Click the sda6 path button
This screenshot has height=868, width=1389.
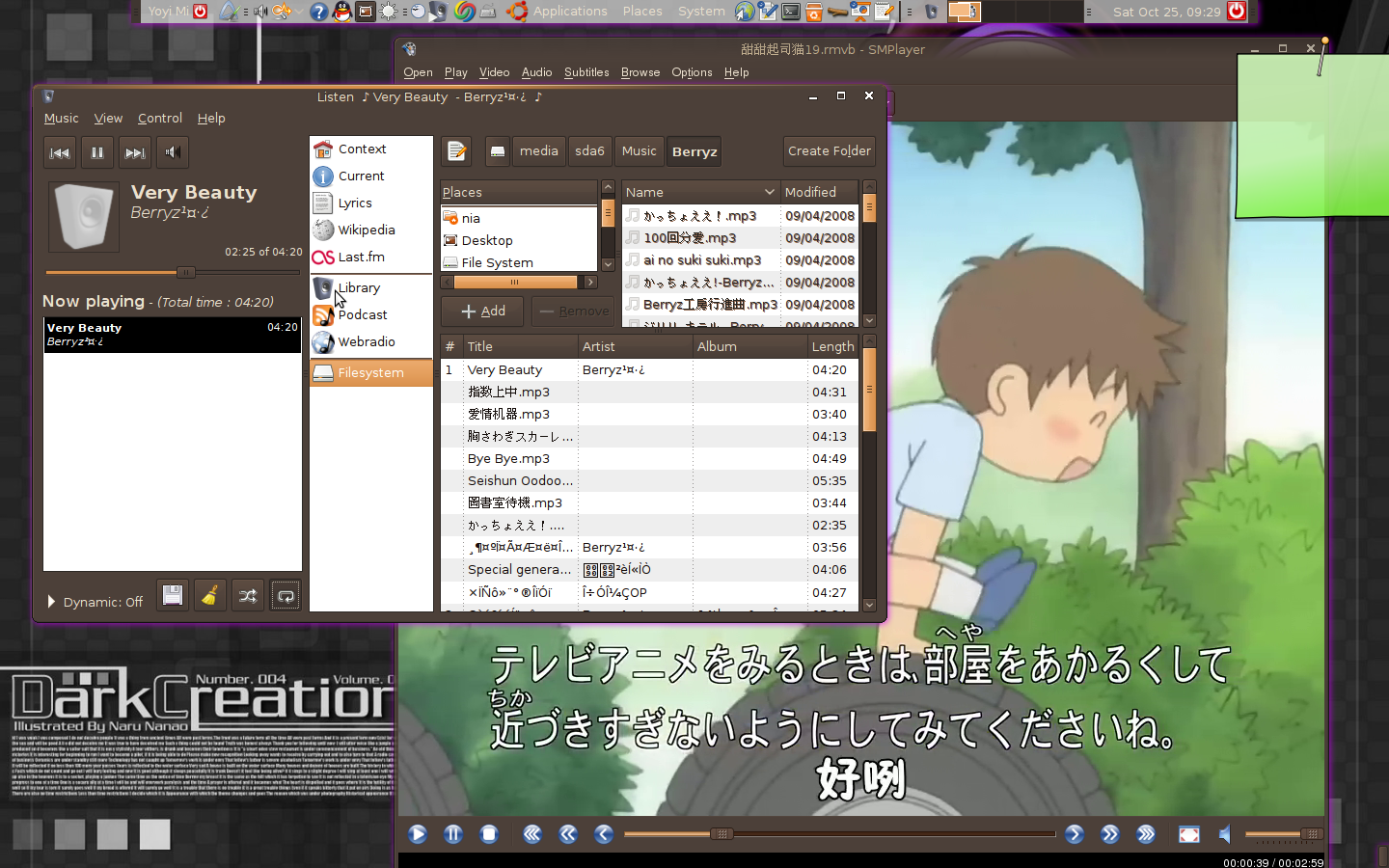(589, 151)
